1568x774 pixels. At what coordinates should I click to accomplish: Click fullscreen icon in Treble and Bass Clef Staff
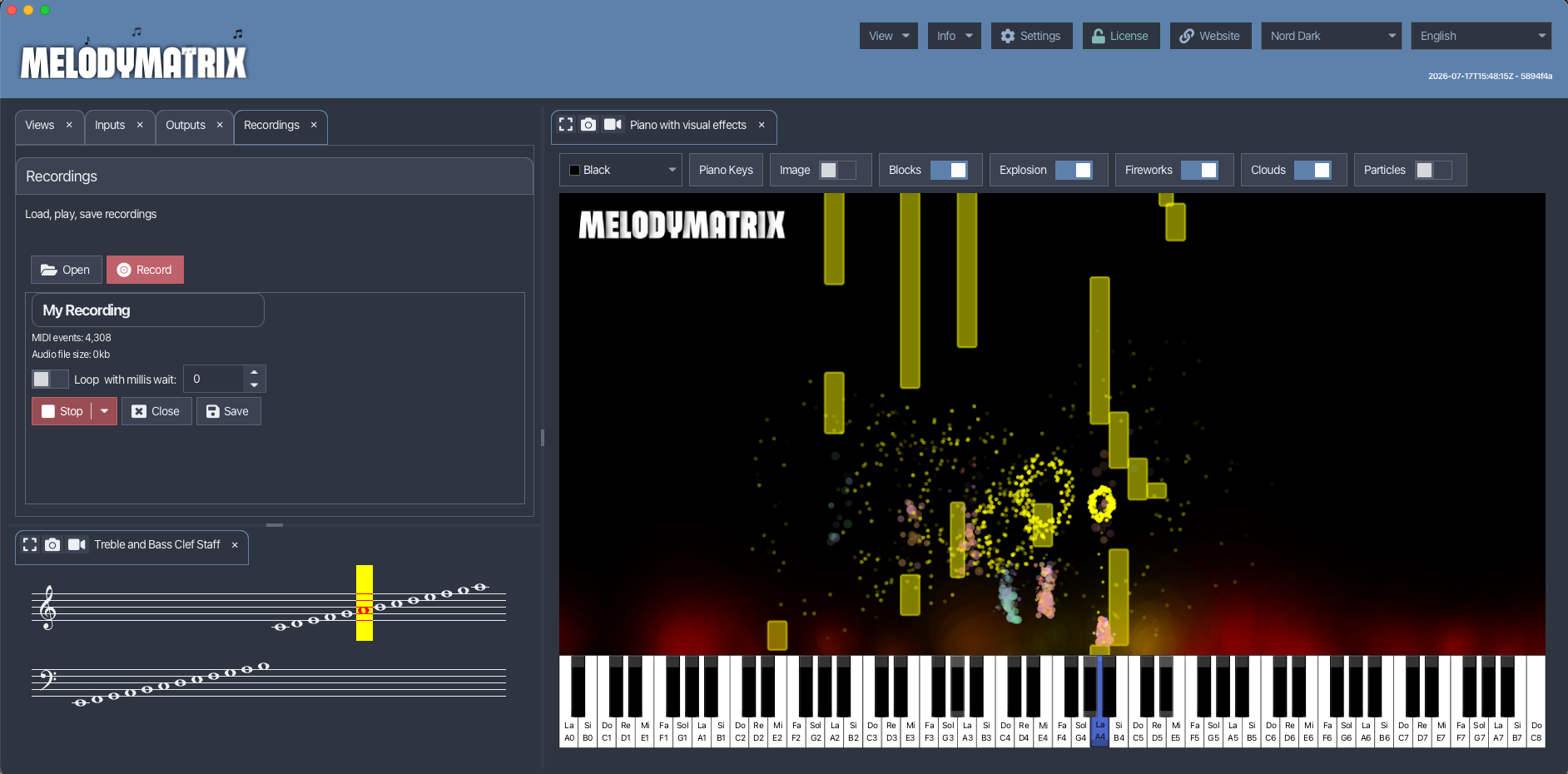click(30, 544)
